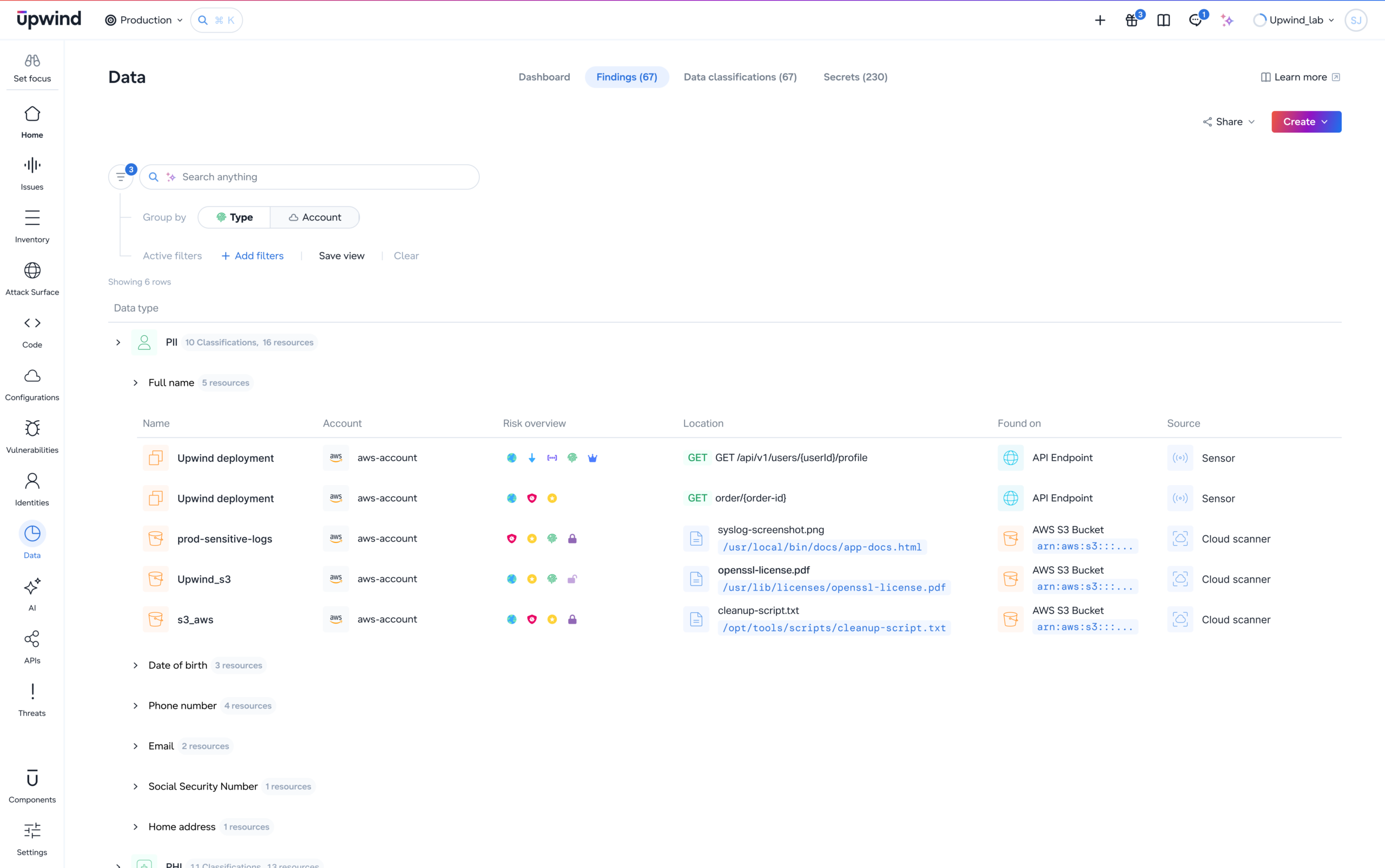Open the Learn more link

[1300, 77]
